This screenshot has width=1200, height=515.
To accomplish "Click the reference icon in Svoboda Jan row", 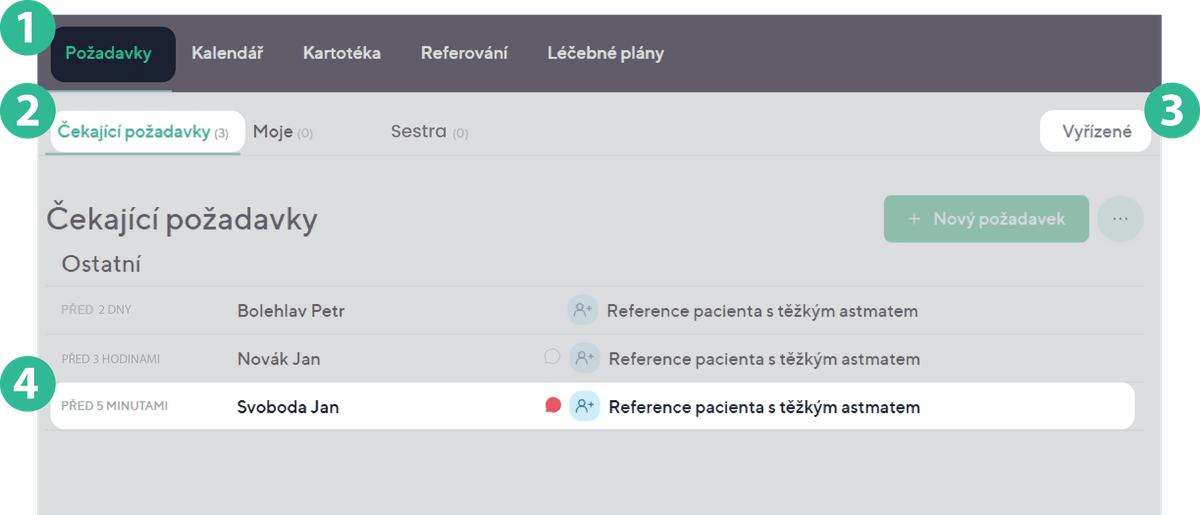I will pyautogui.click(x=585, y=406).
